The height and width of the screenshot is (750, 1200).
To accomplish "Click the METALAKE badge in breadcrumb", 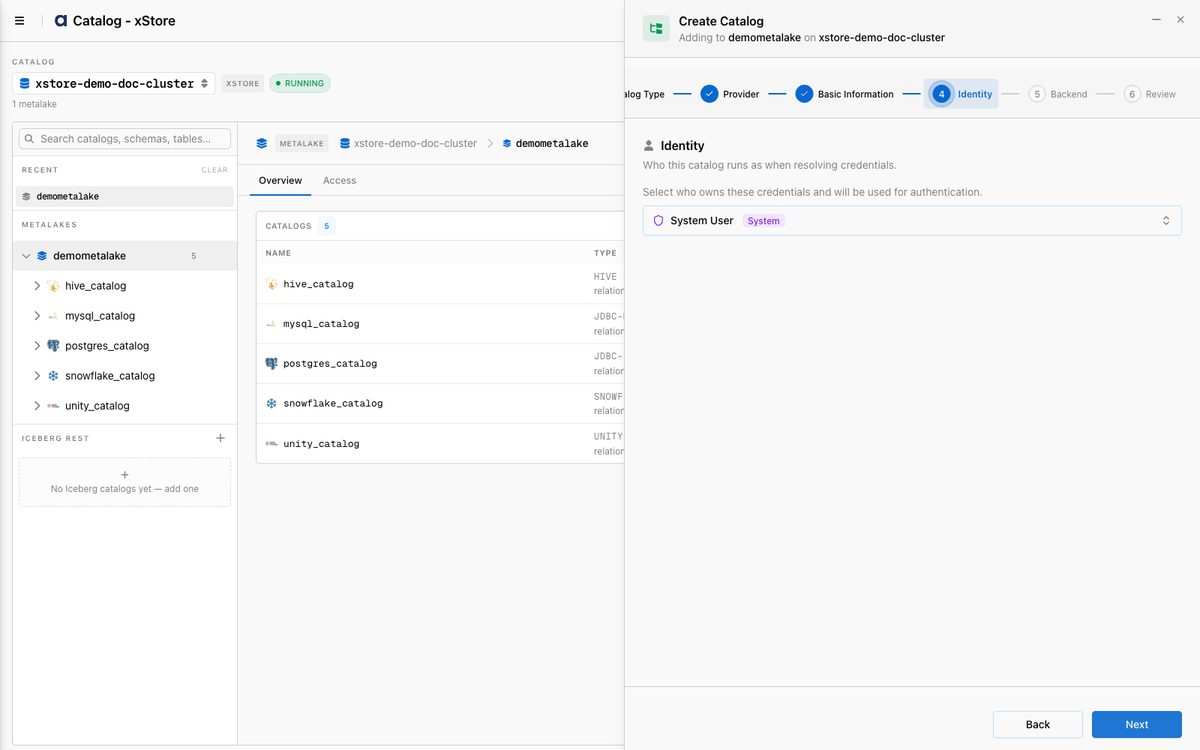I will point(301,144).
